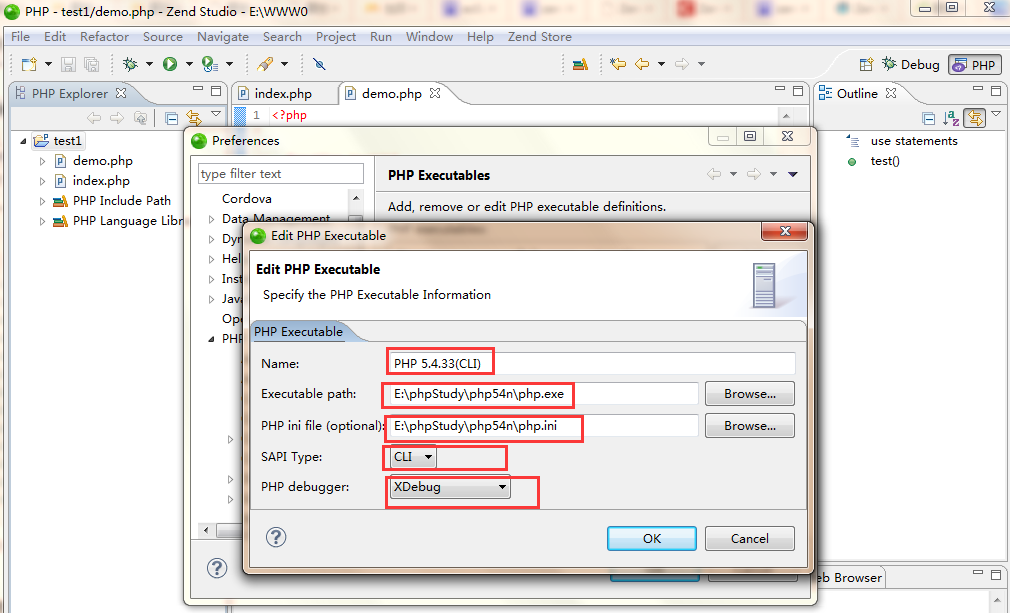Open the New file dropdown arrow

coord(48,64)
